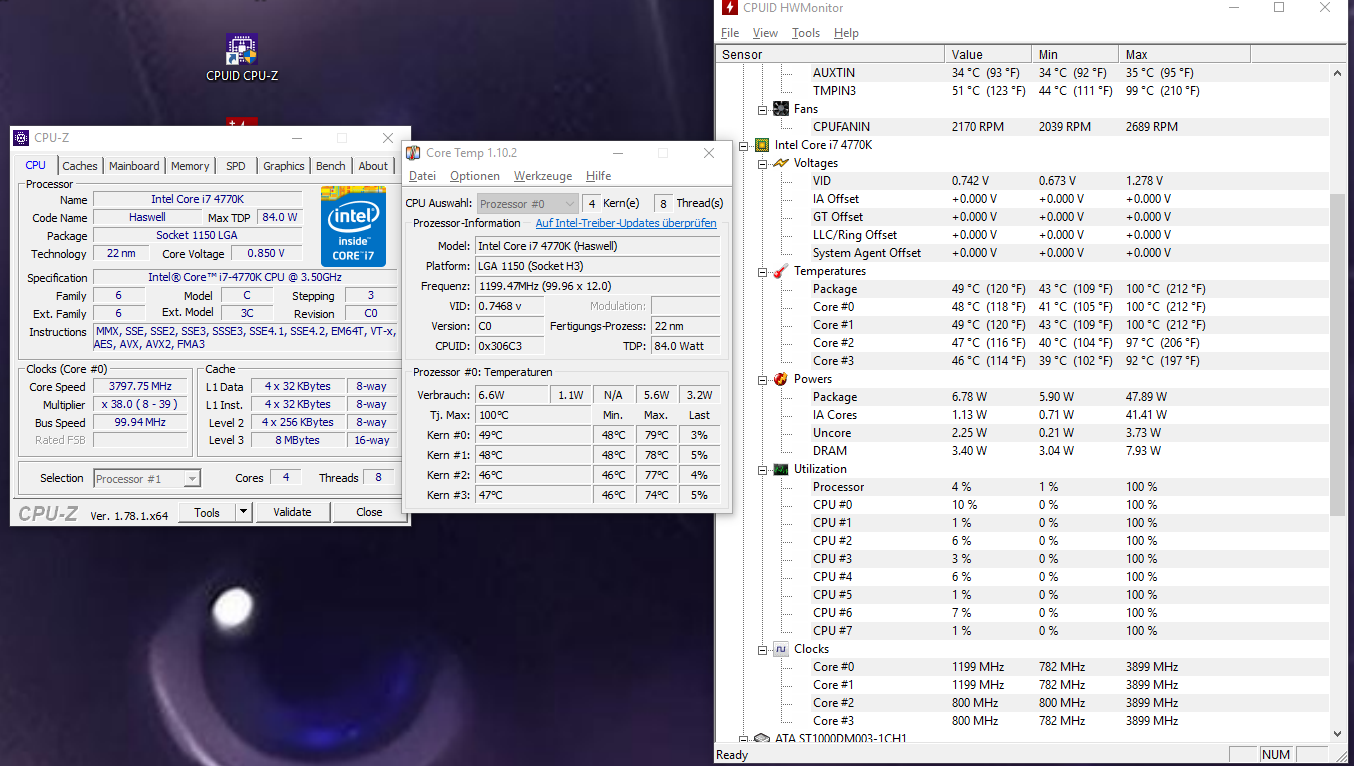Viewport: 1354px width, 766px height.
Task: Click the Value column header in HWMonitor
Action: [988, 54]
